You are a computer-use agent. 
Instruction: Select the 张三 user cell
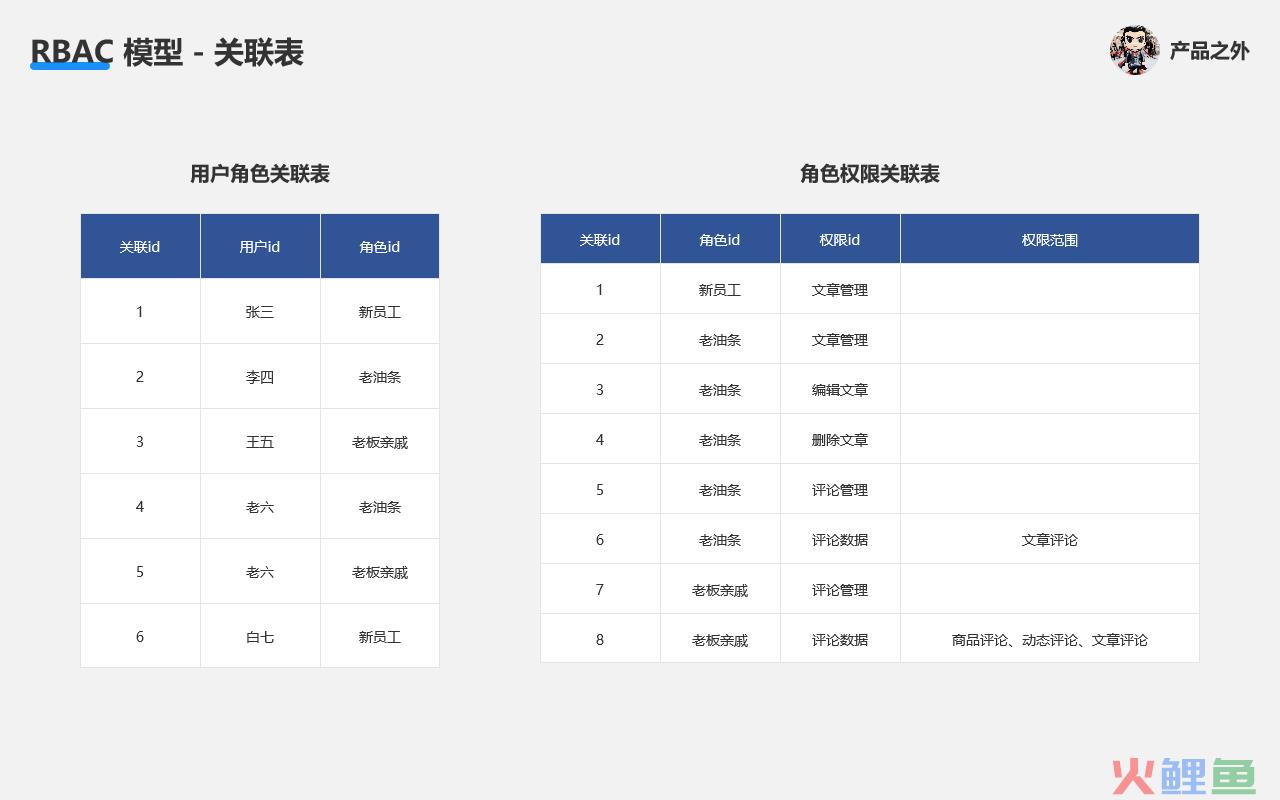tap(260, 312)
